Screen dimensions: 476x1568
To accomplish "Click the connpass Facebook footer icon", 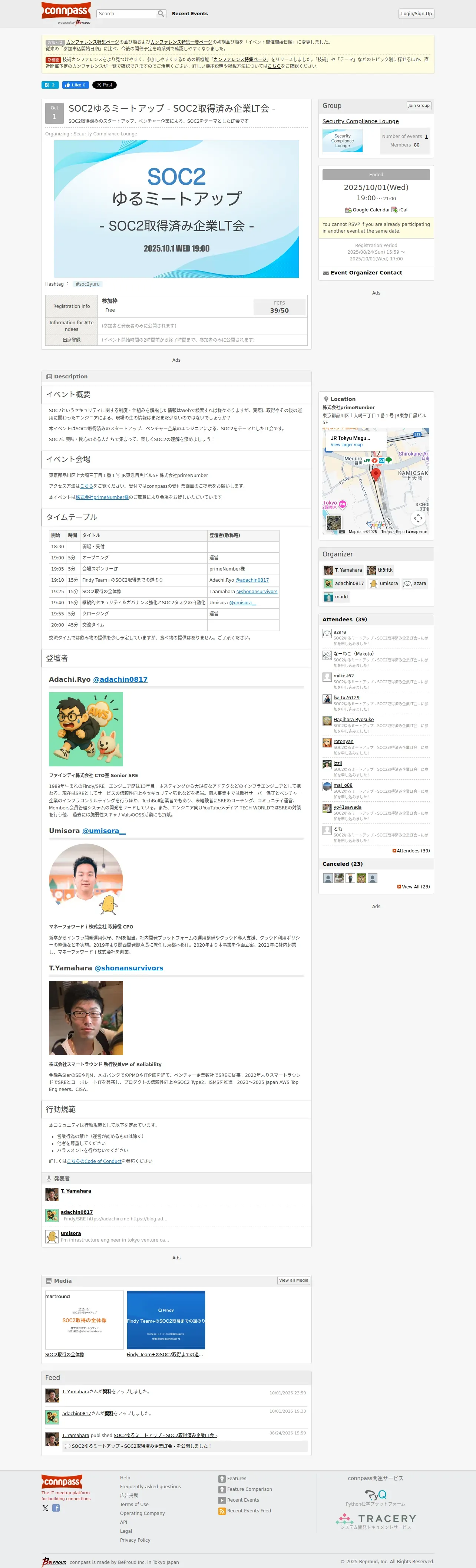I will coord(56,1508).
